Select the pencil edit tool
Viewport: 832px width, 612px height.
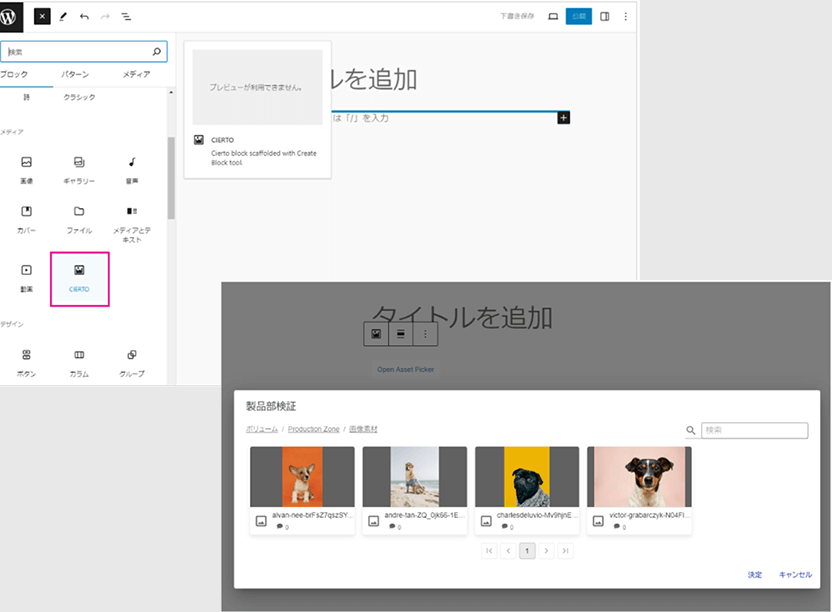[x=63, y=16]
